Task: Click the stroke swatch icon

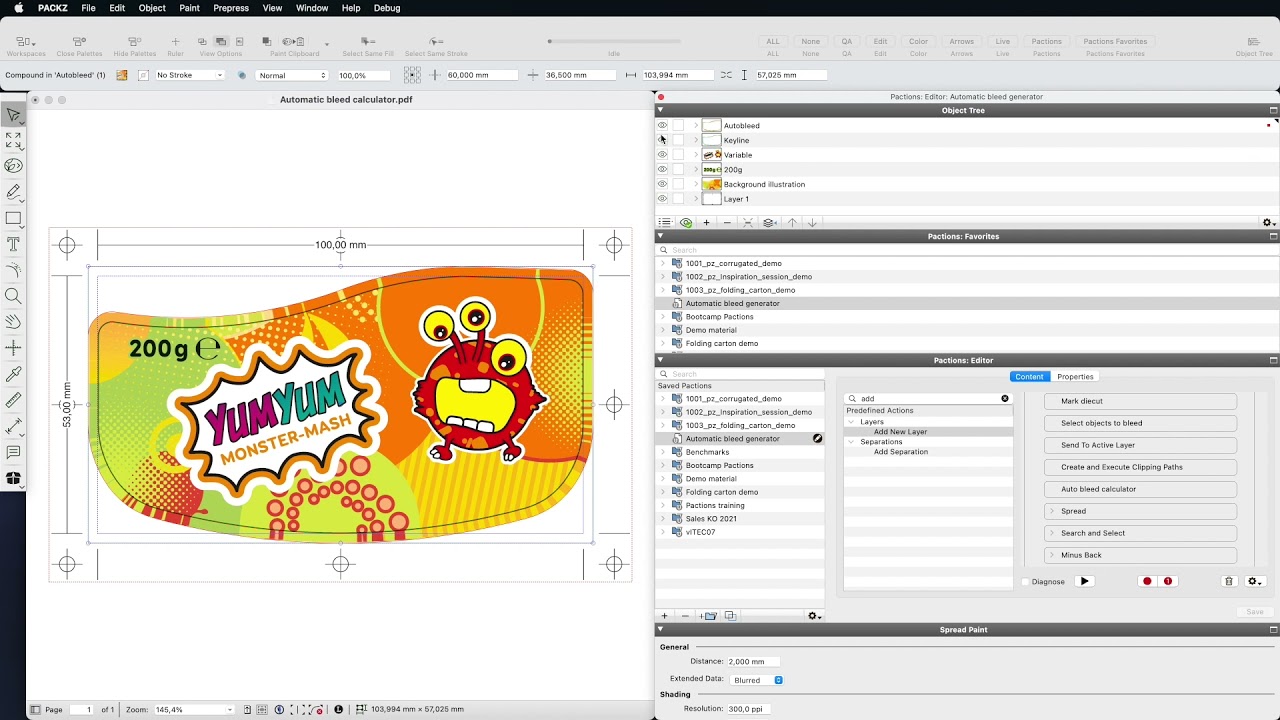Action: click(143, 75)
